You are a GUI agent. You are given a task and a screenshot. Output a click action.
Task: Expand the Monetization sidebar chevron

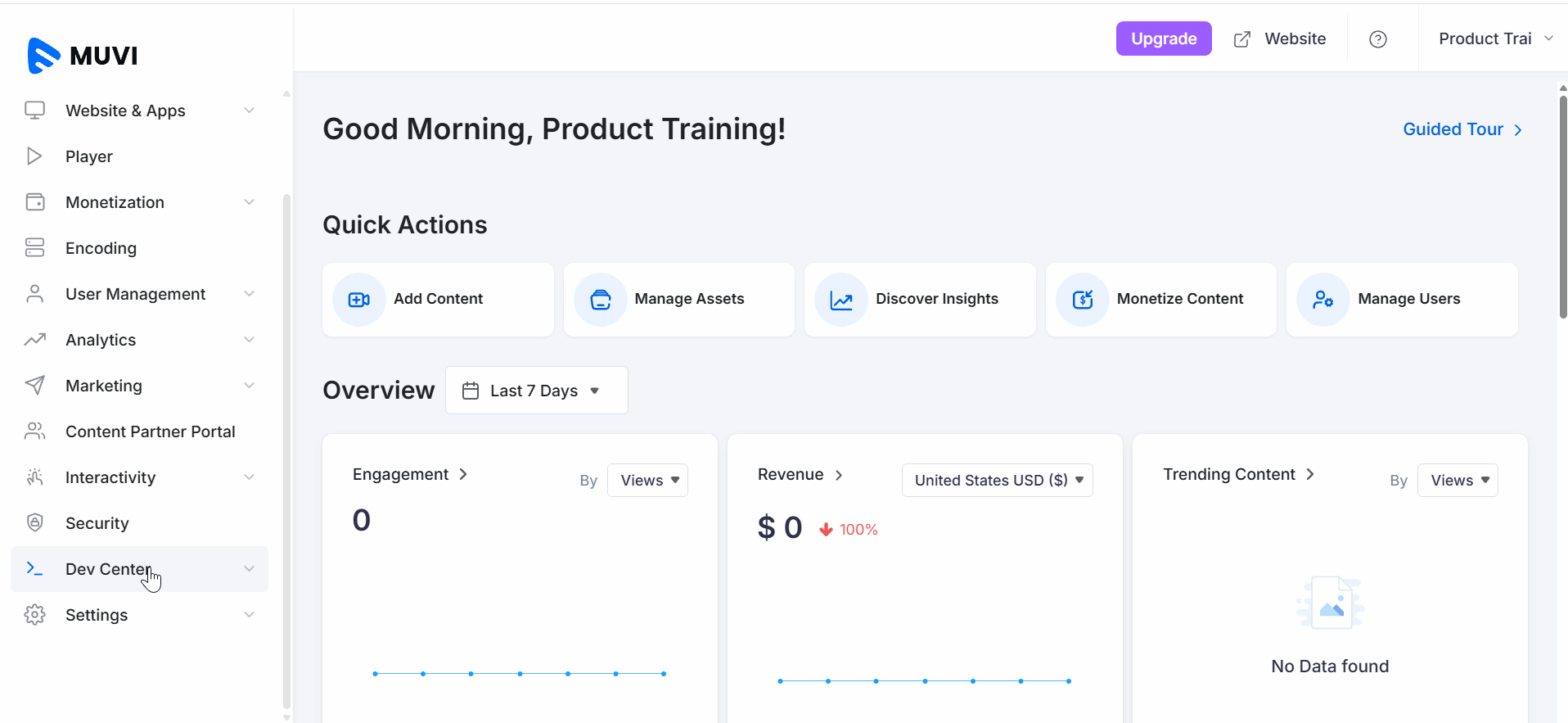click(249, 202)
